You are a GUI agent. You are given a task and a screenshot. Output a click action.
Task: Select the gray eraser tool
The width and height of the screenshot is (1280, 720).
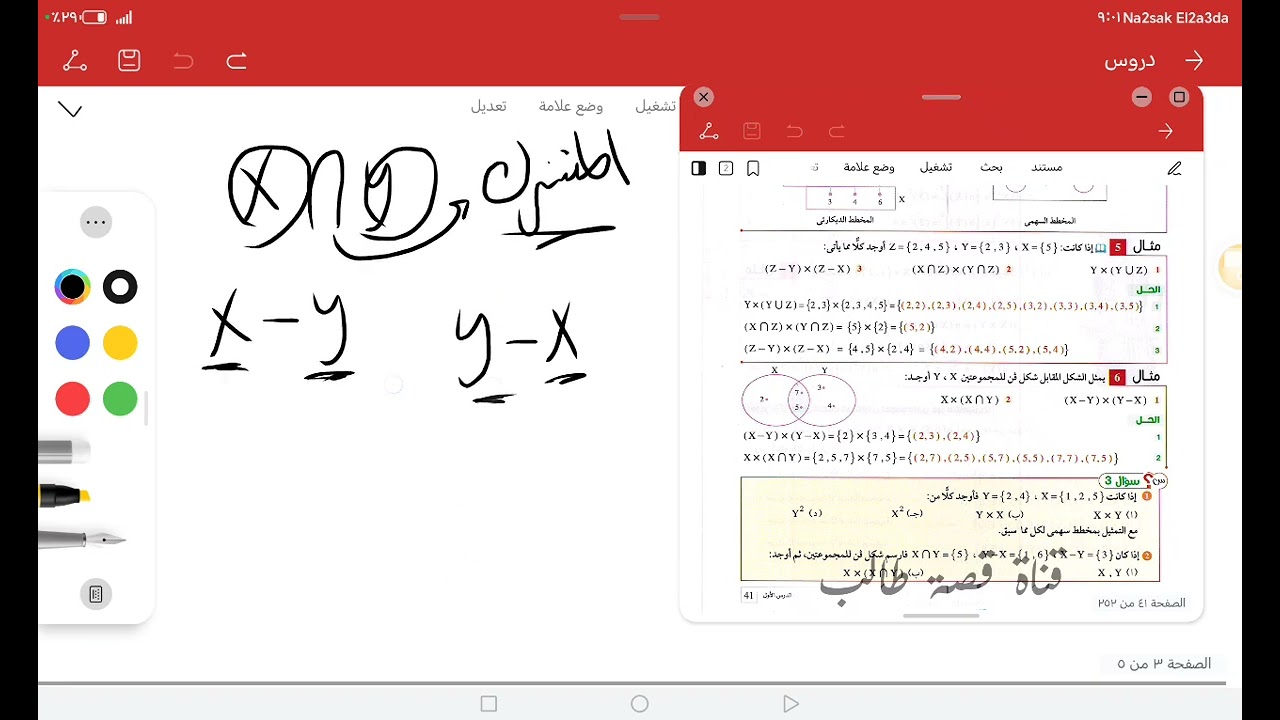click(x=65, y=452)
